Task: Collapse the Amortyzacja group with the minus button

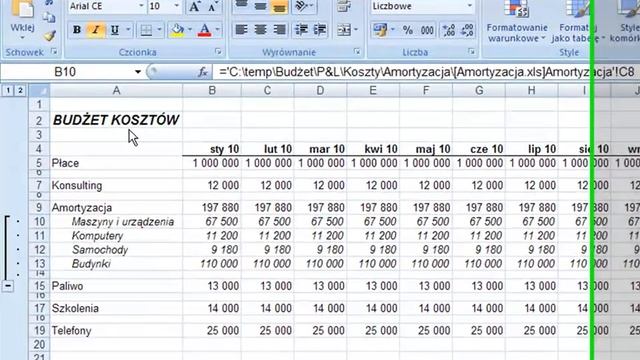Action: point(8,286)
